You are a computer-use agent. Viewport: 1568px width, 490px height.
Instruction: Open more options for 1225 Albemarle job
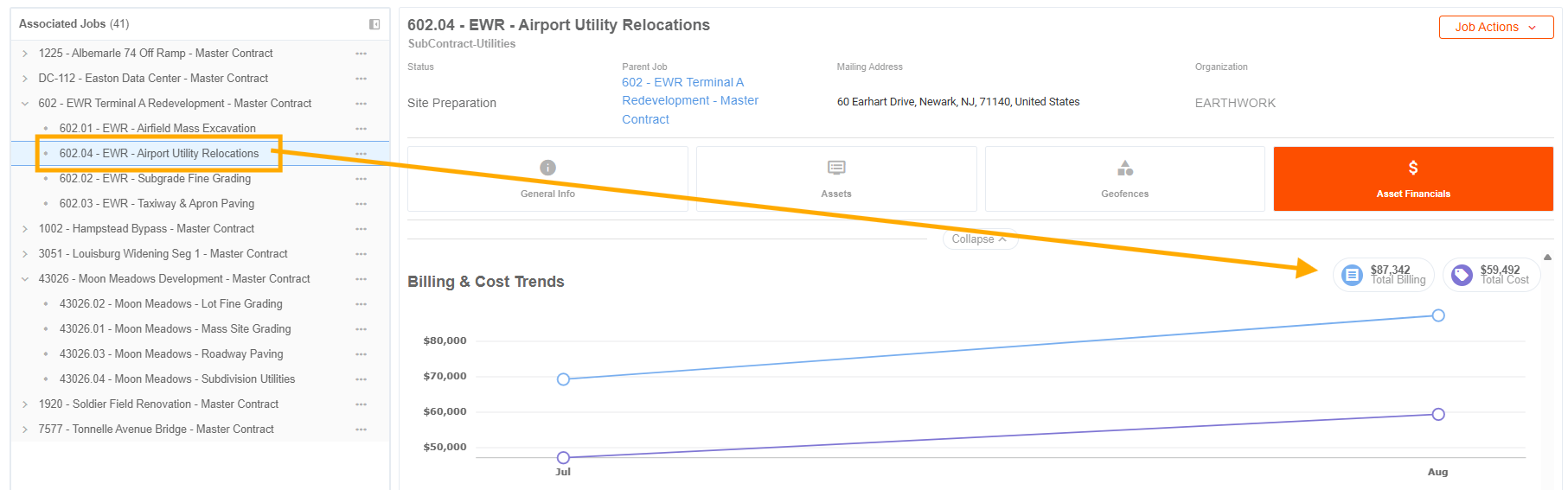click(x=361, y=54)
